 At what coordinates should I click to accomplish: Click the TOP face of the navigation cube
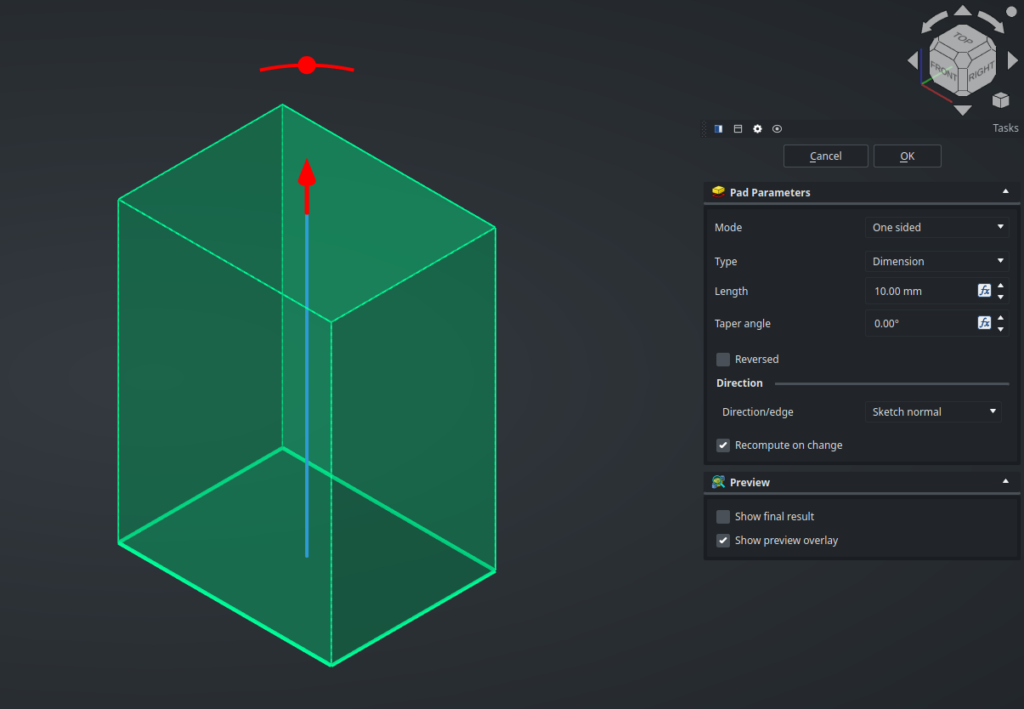point(962,40)
